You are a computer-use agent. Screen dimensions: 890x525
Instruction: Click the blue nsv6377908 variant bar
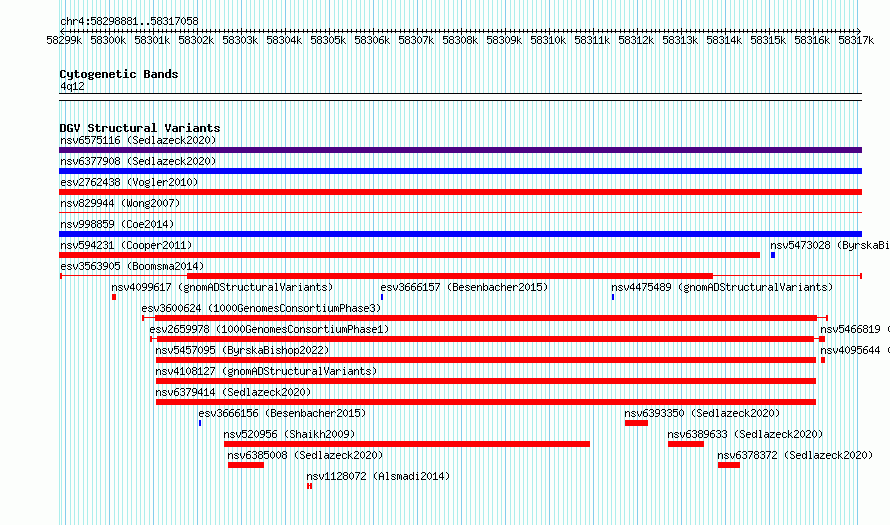(x=460, y=171)
